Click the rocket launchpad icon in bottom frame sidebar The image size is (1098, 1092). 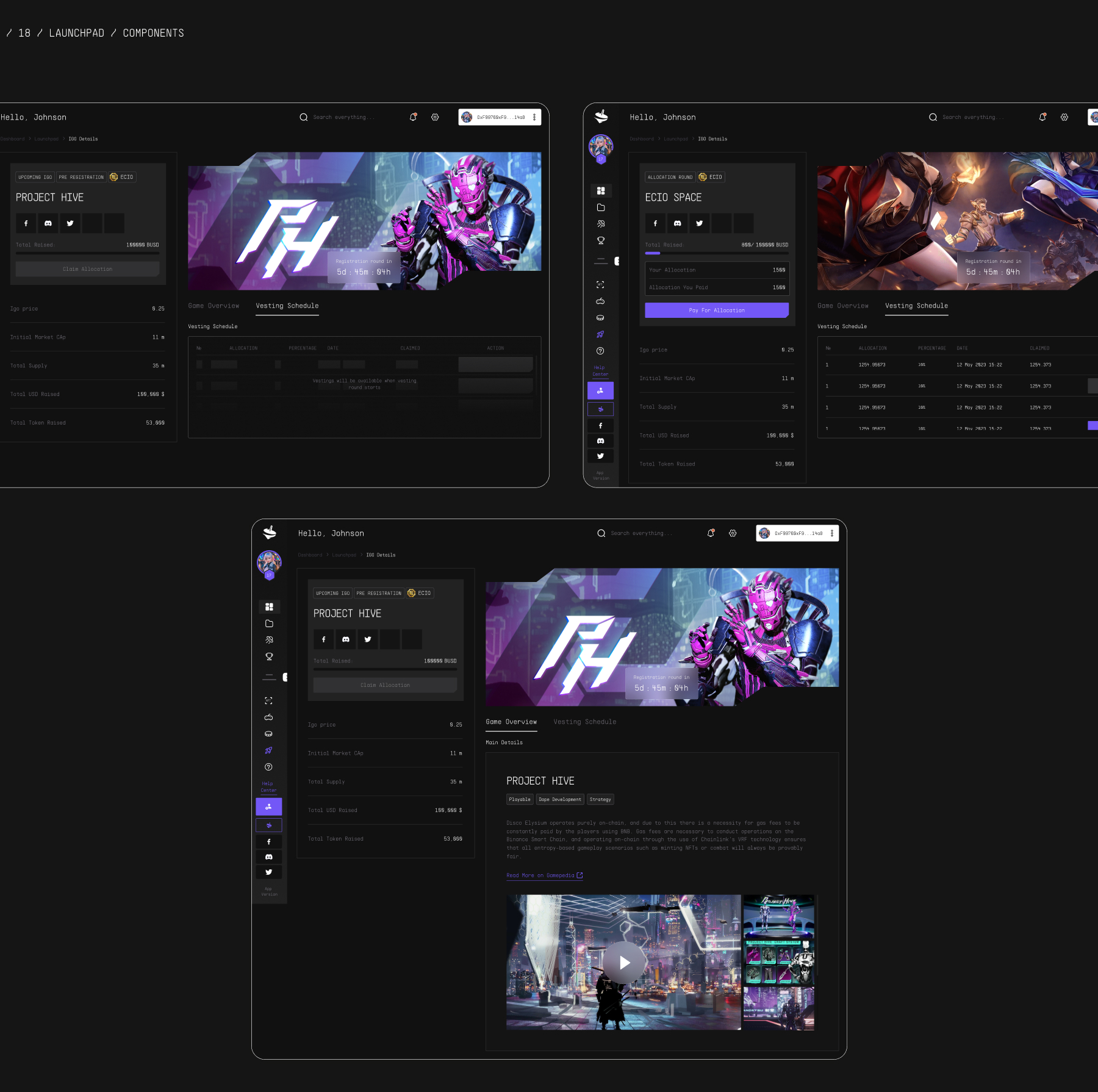[x=268, y=750]
